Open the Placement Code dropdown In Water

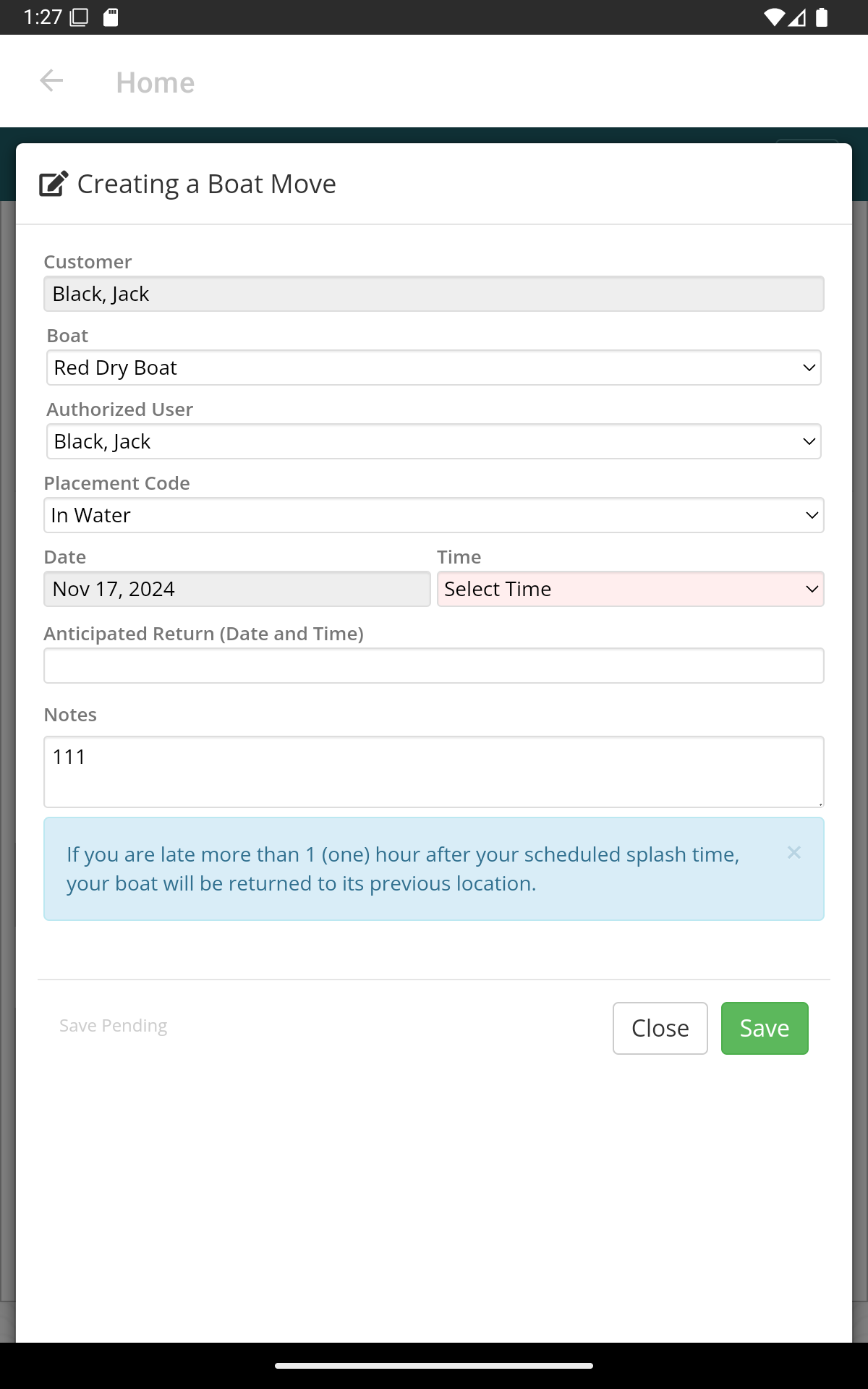pos(434,515)
